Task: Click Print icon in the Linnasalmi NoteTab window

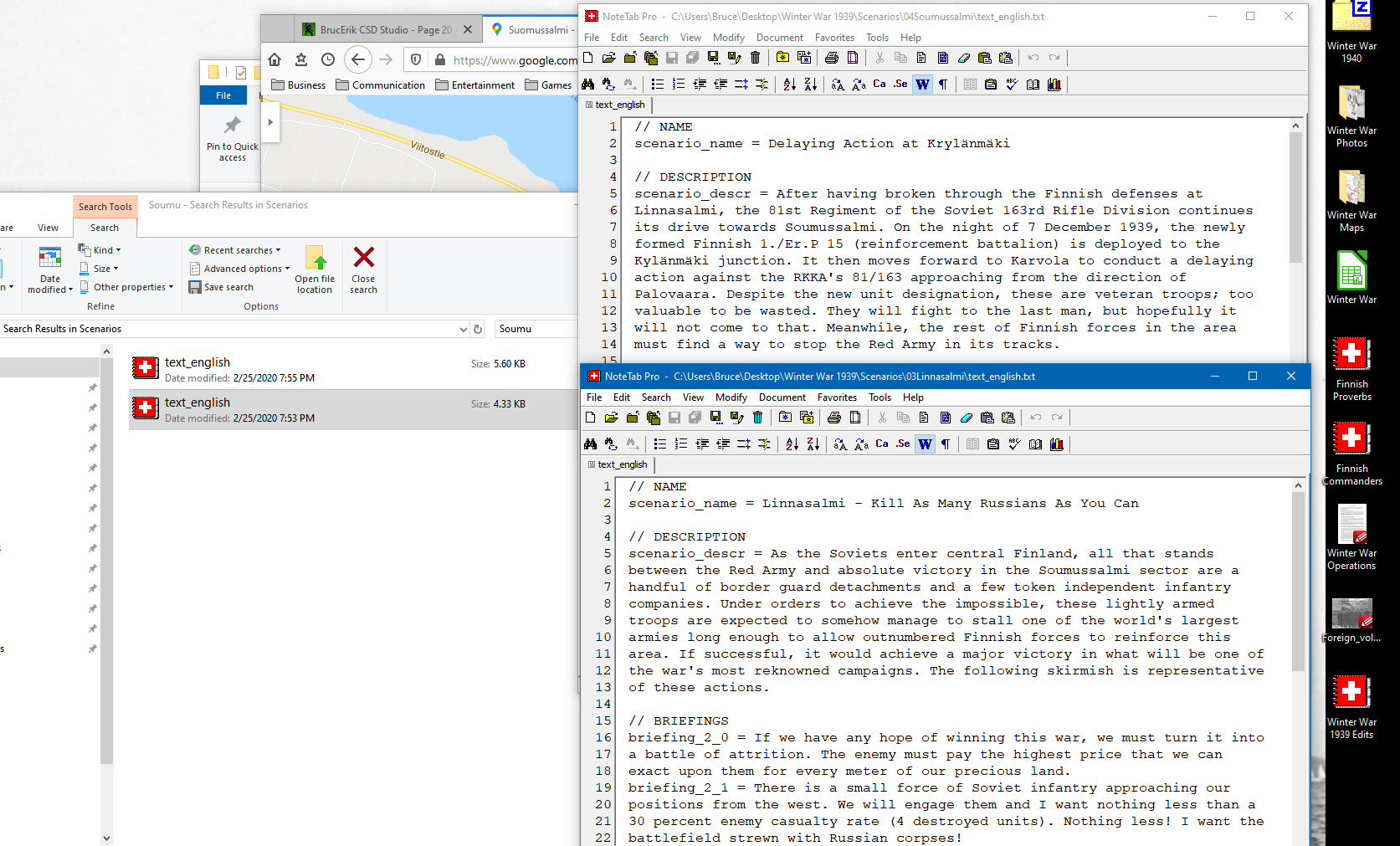Action: coord(834,418)
